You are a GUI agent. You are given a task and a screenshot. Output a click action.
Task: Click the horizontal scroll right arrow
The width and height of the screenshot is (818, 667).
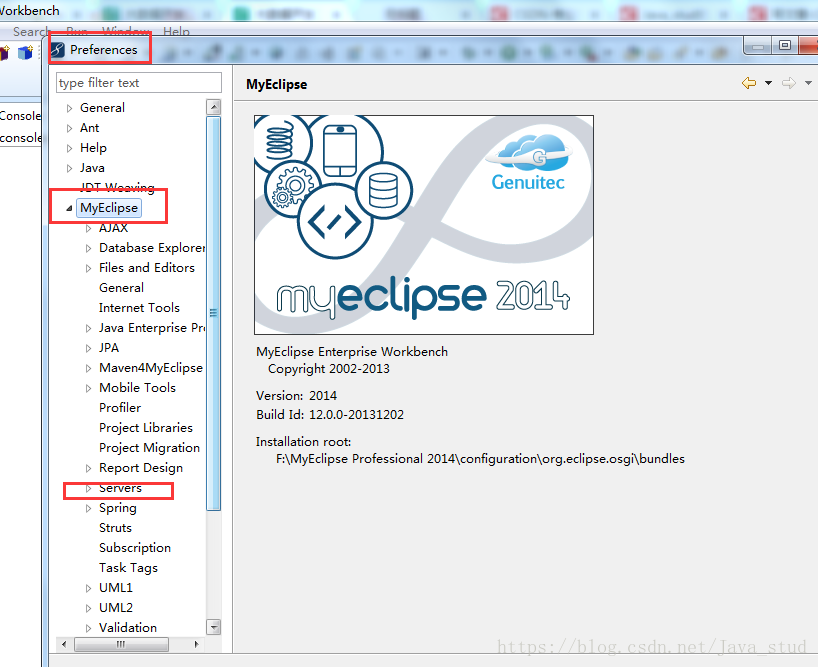(x=197, y=645)
